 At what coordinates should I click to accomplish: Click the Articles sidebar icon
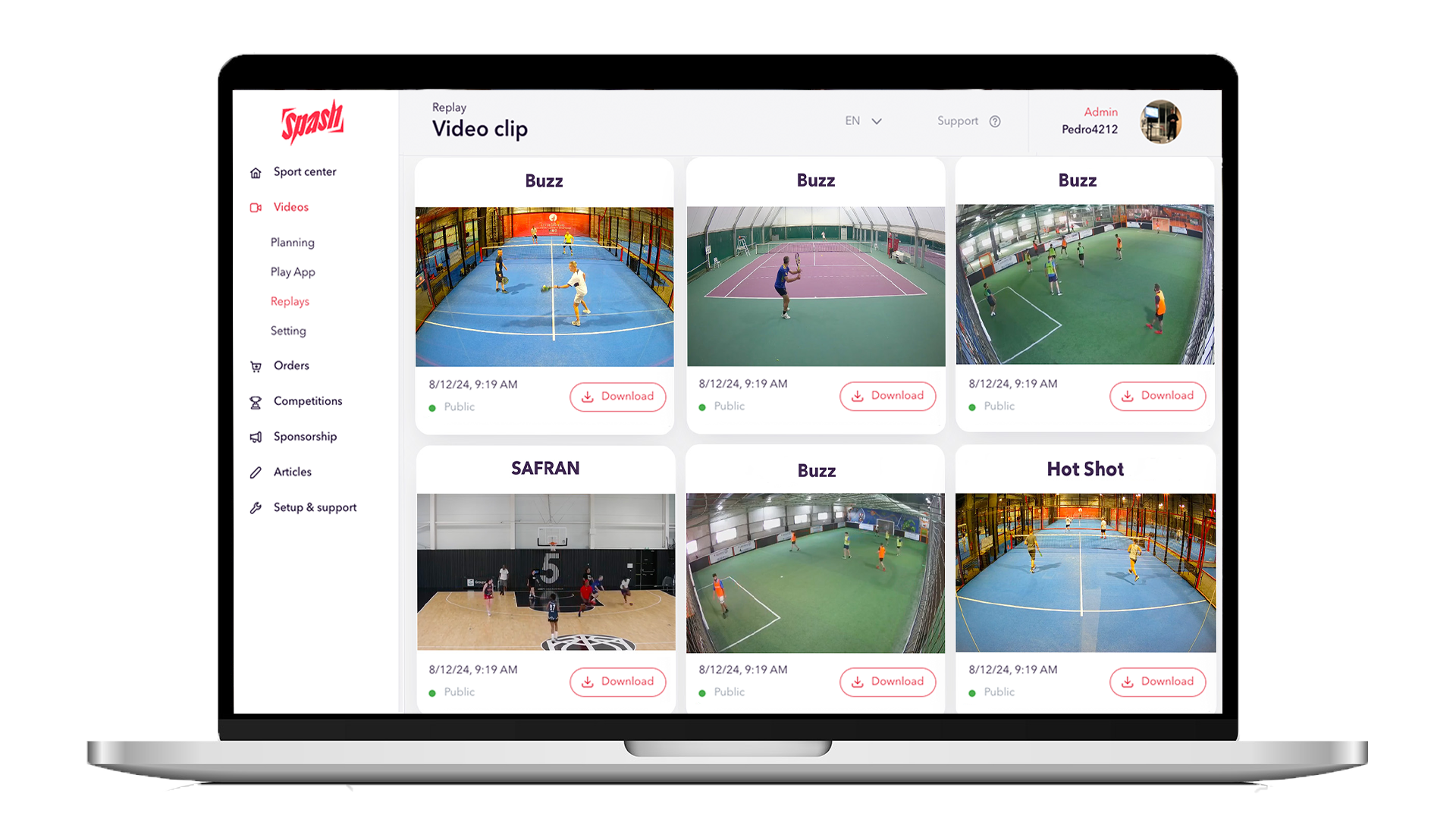tap(255, 472)
